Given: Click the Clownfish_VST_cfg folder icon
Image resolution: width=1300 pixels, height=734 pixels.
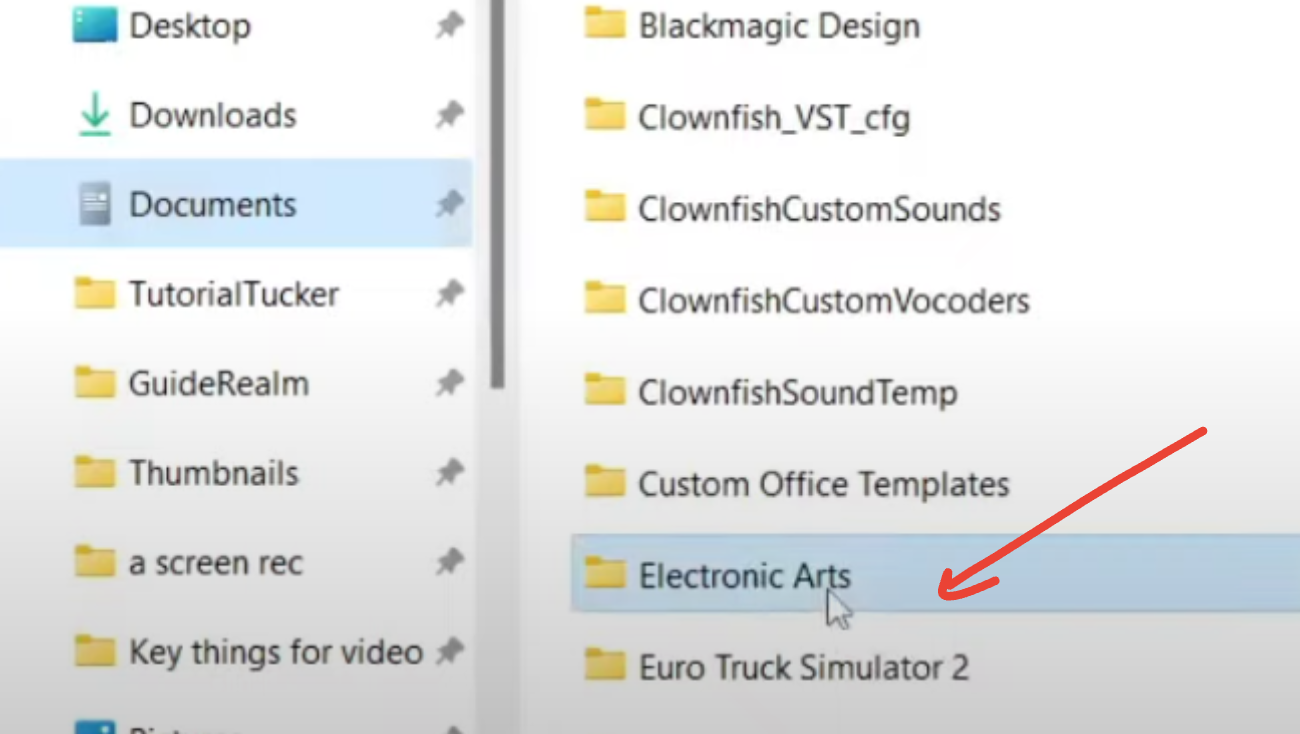Looking at the screenshot, I should coord(604,117).
